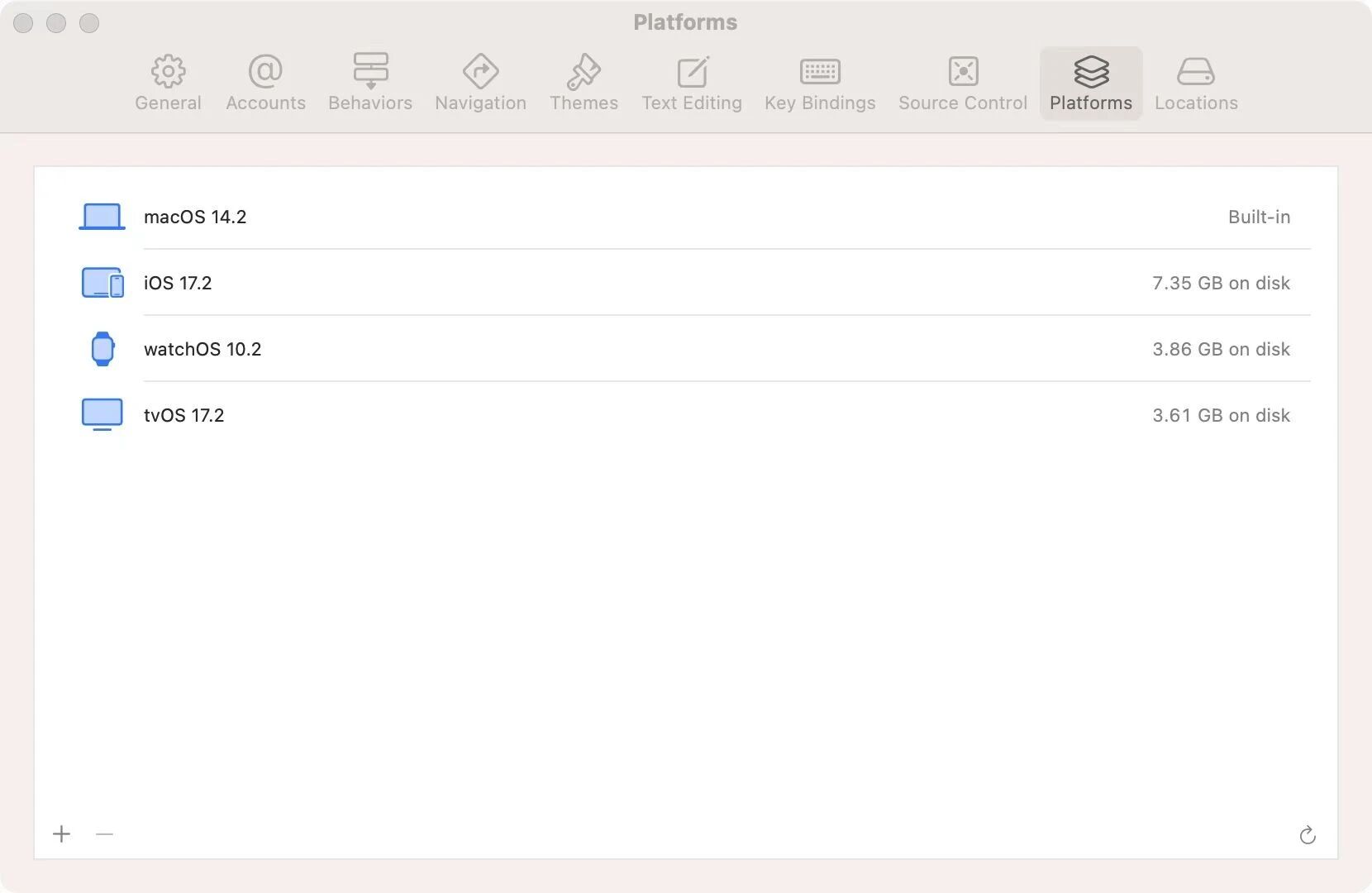The height and width of the screenshot is (893, 1372).
Task: Open Text Editing via the pencil icon
Action: pyautogui.click(x=693, y=72)
